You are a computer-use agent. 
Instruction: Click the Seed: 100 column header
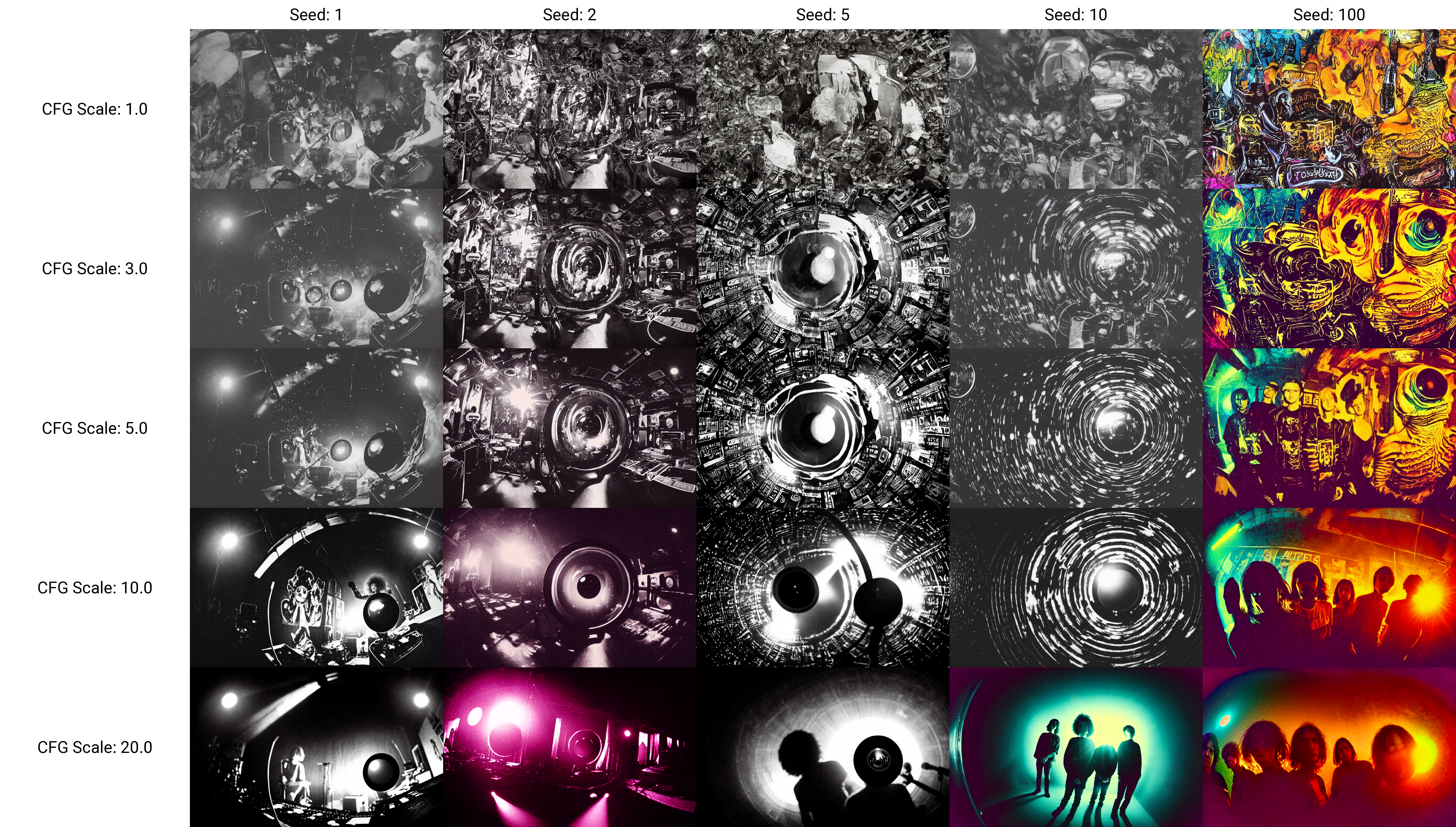click(1328, 15)
